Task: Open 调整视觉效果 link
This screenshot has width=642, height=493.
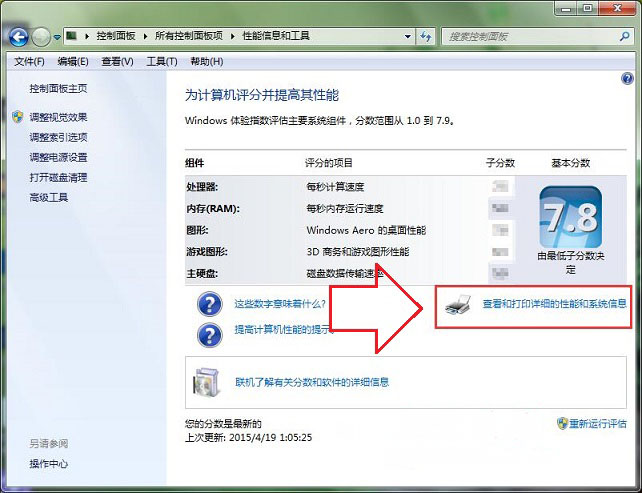Action: click(58, 117)
